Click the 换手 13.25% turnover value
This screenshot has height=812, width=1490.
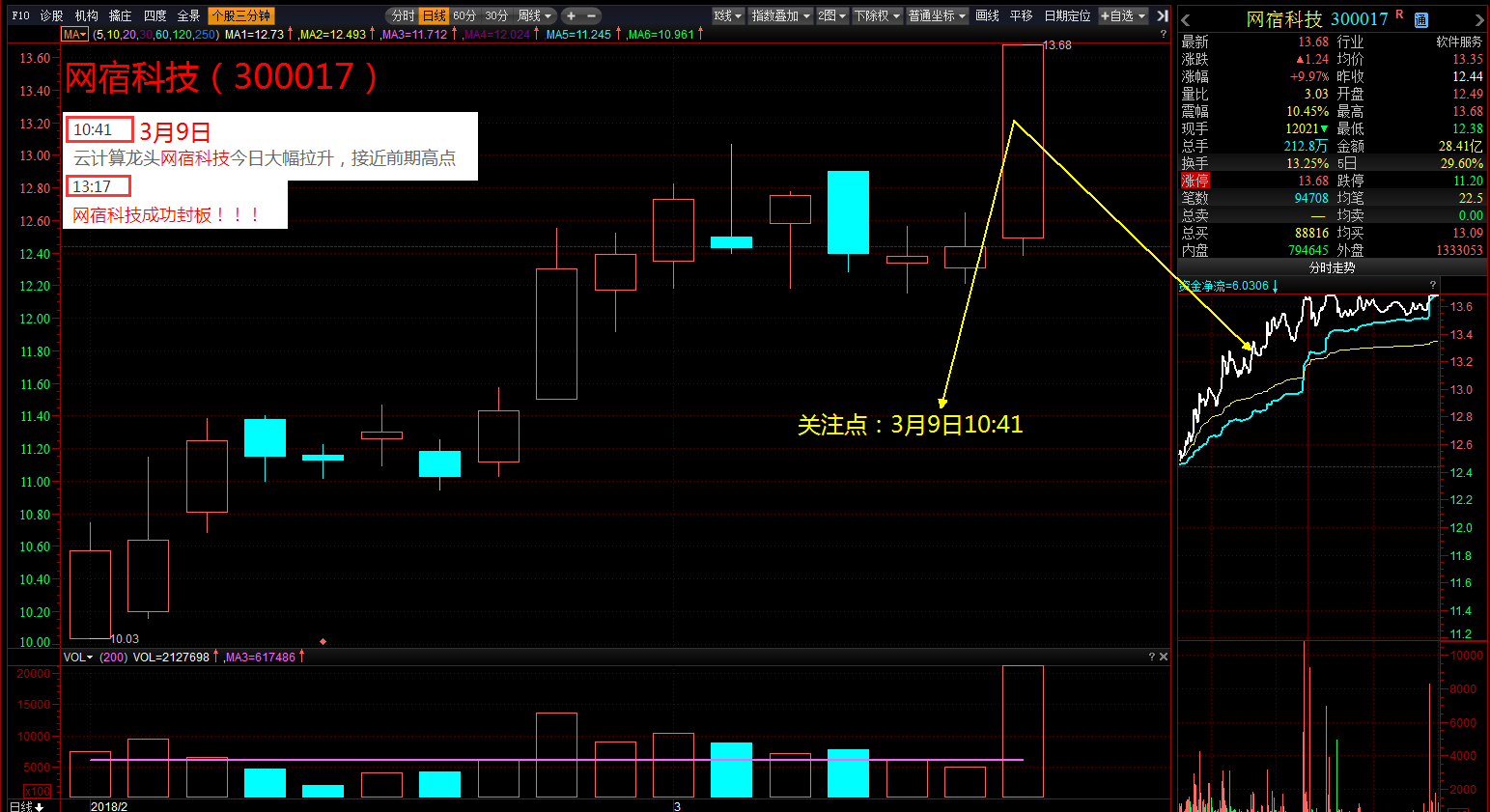pyautogui.click(x=1307, y=163)
